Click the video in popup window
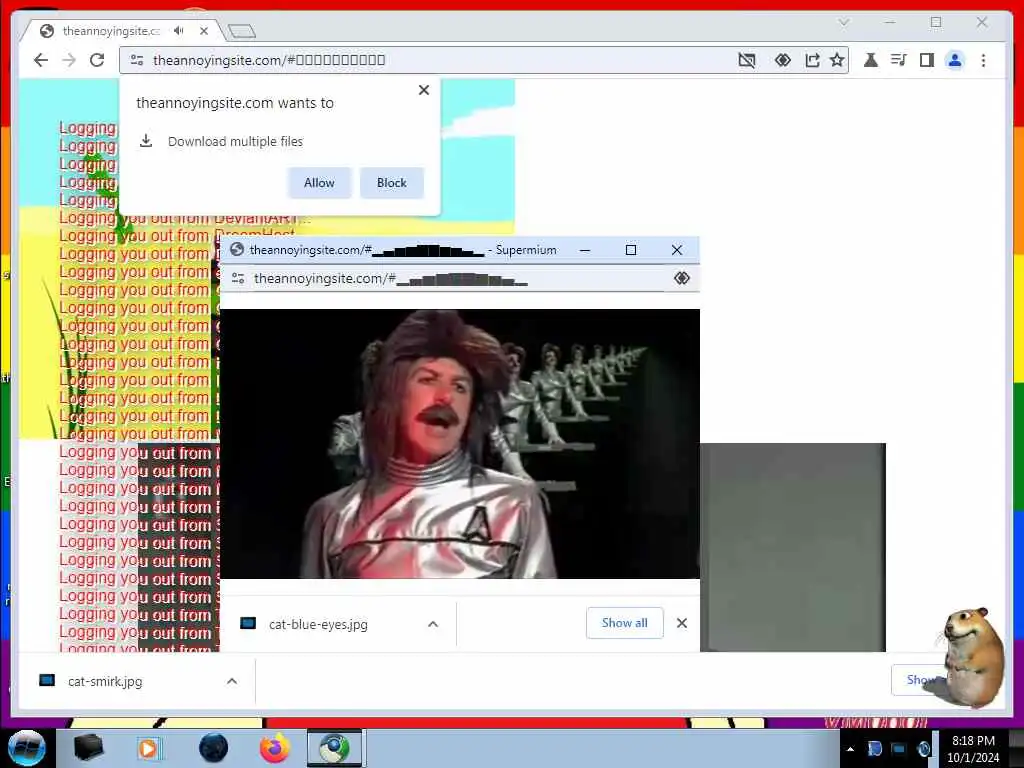The height and width of the screenshot is (768, 1024). pos(460,443)
